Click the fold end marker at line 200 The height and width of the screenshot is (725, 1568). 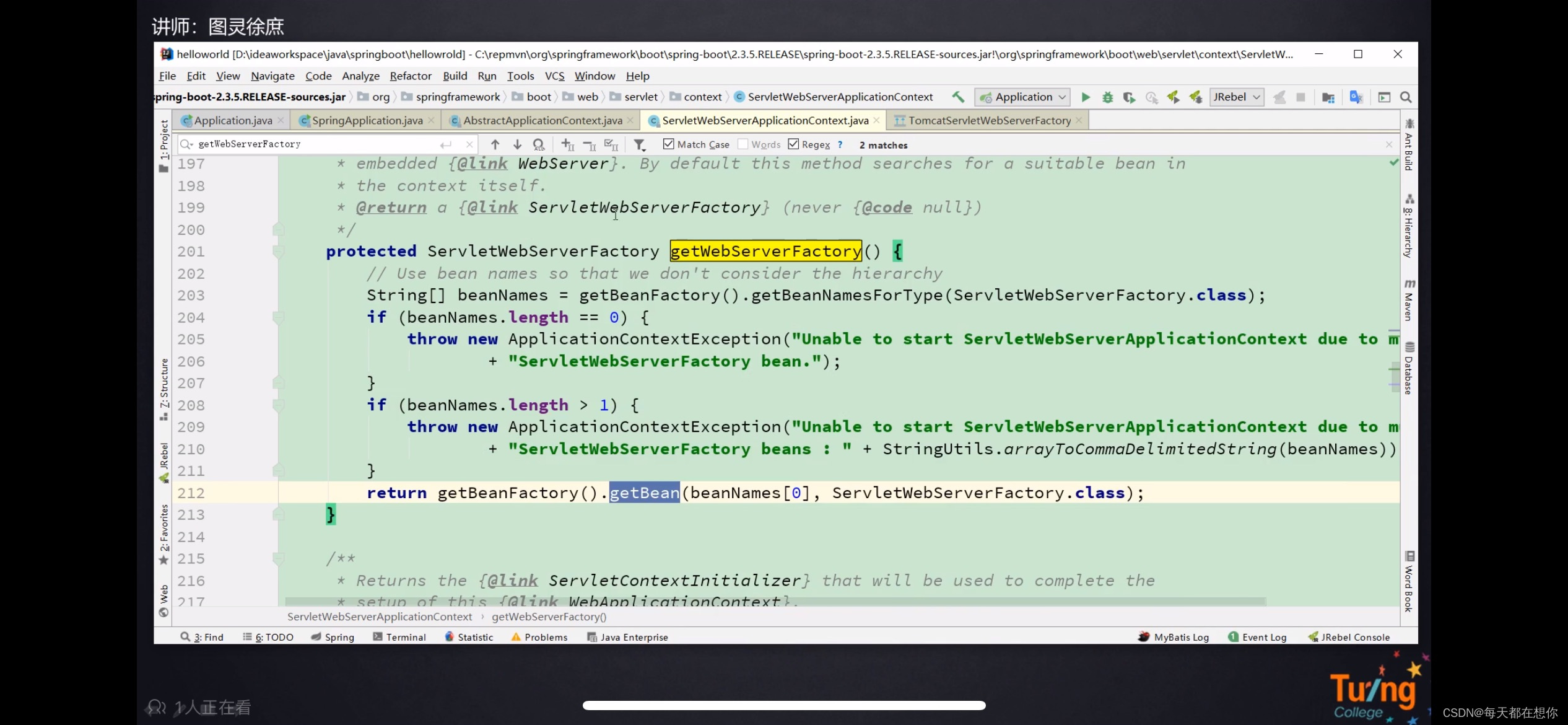(x=278, y=230)
